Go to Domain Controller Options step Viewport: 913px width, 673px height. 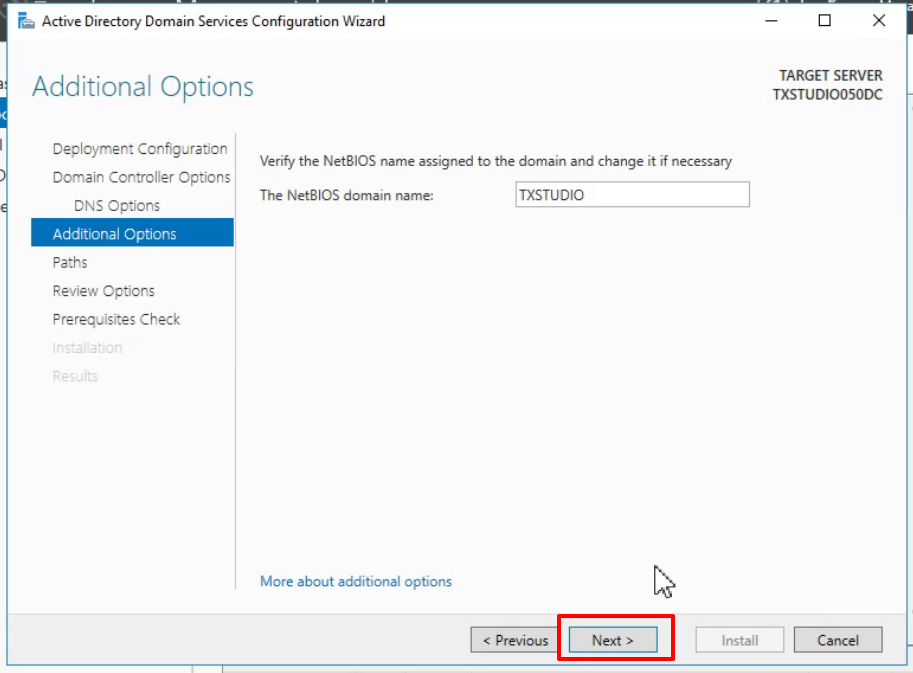[x=141, y=177]
